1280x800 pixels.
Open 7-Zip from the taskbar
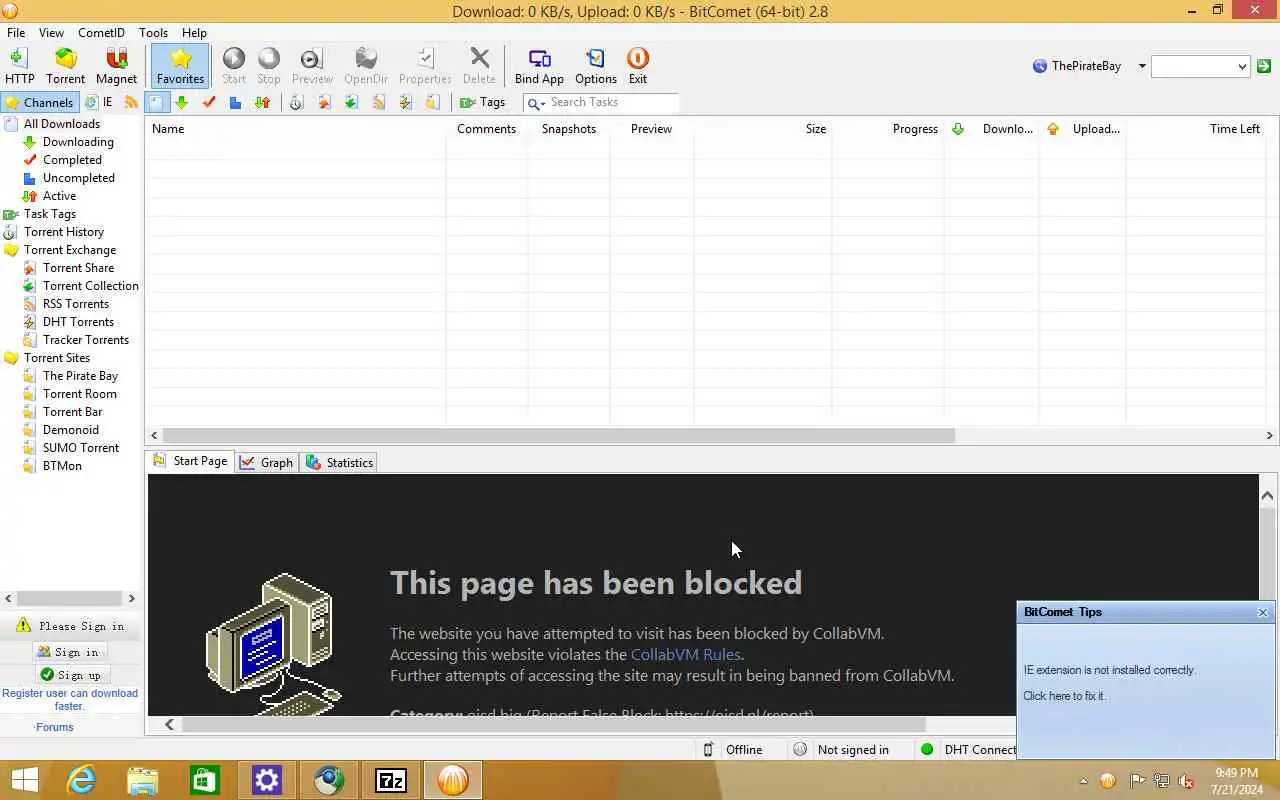coord(390,780)
